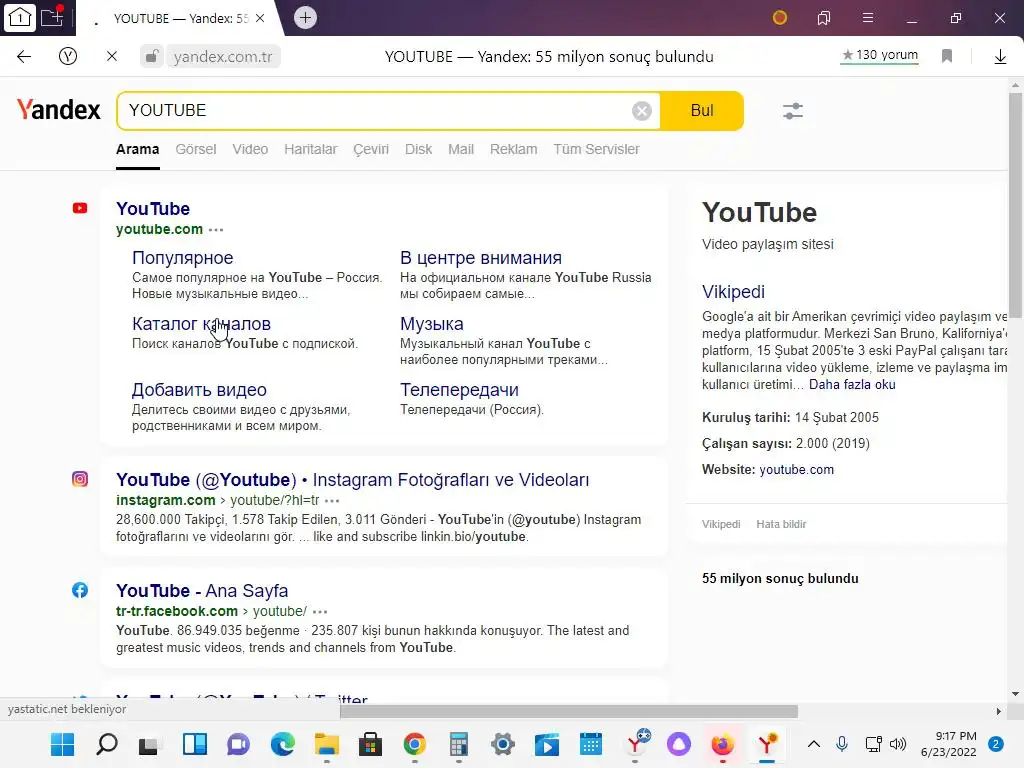Open the Музыка sitelink
Viewport: 1024px width, 768px height.
click(432, 324)
